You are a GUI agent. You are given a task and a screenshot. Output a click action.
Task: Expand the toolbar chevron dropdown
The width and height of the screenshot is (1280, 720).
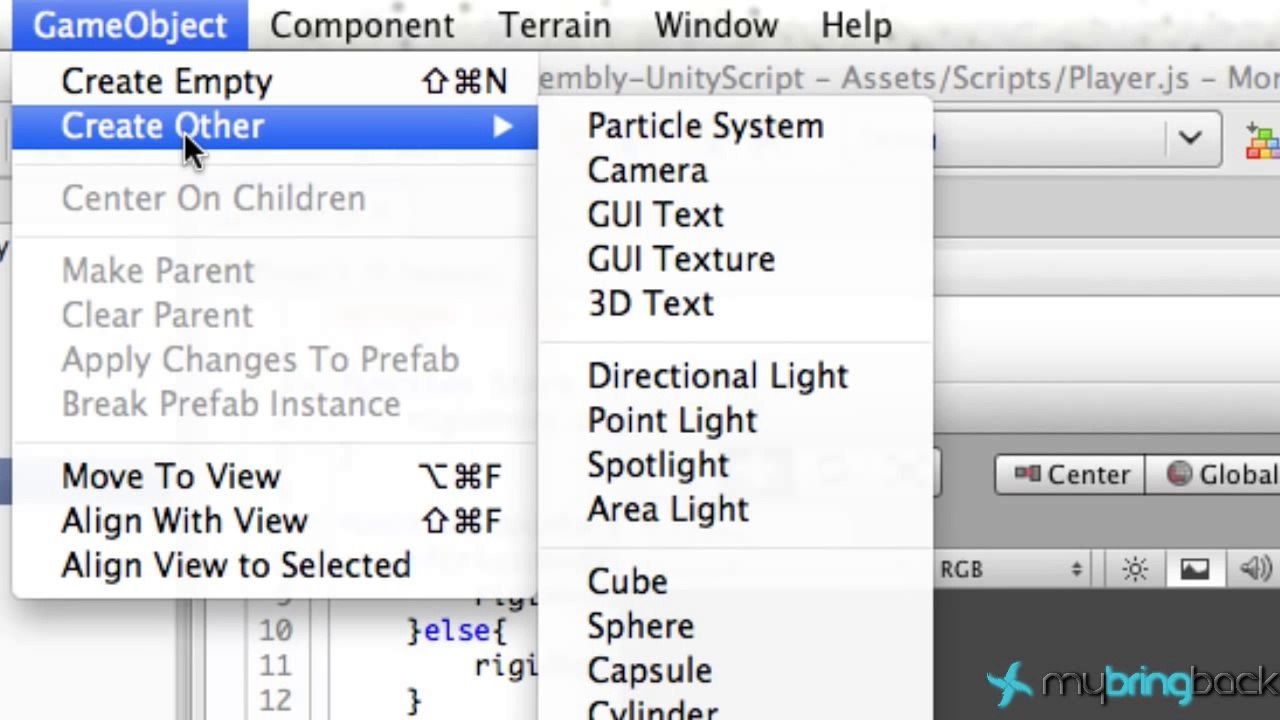(1189, 137)
